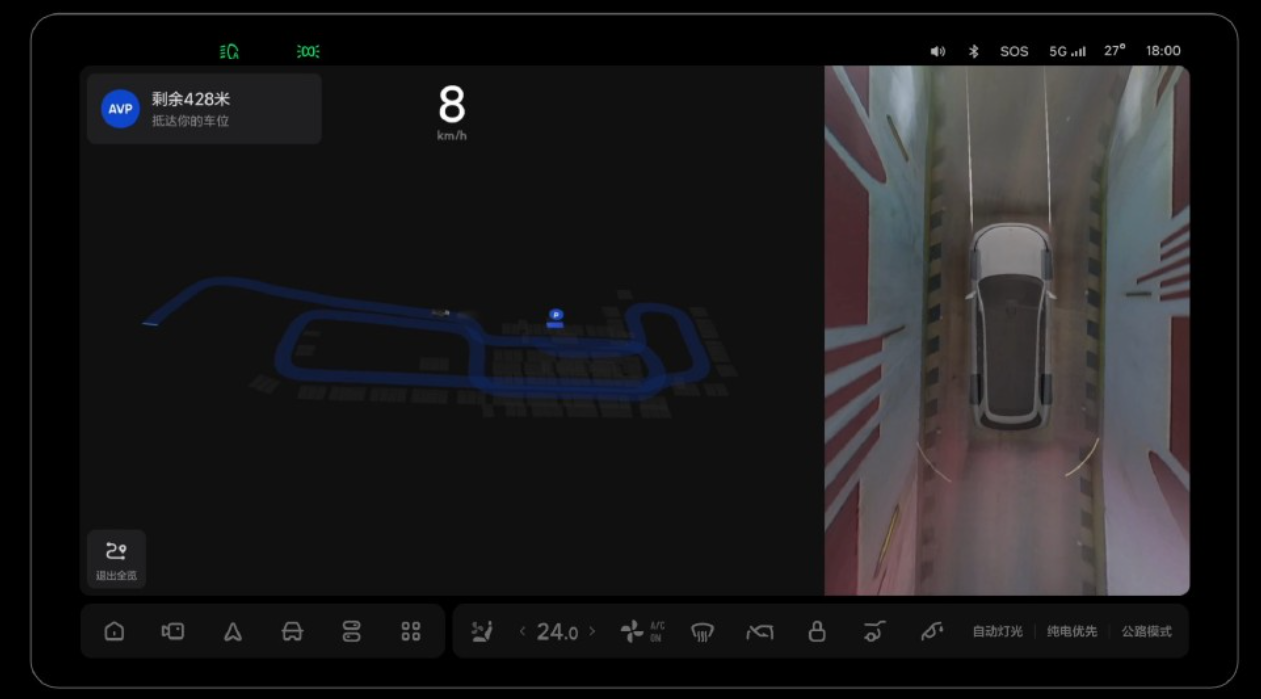1261x699 pixels.
Task: Toggle the windshield defrost icon
Action: (703, 631)
